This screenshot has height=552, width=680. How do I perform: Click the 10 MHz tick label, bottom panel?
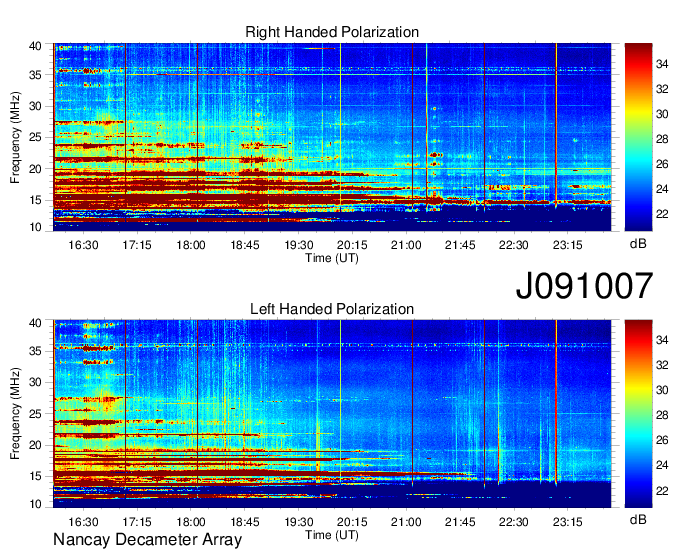[x=35, y=504]
